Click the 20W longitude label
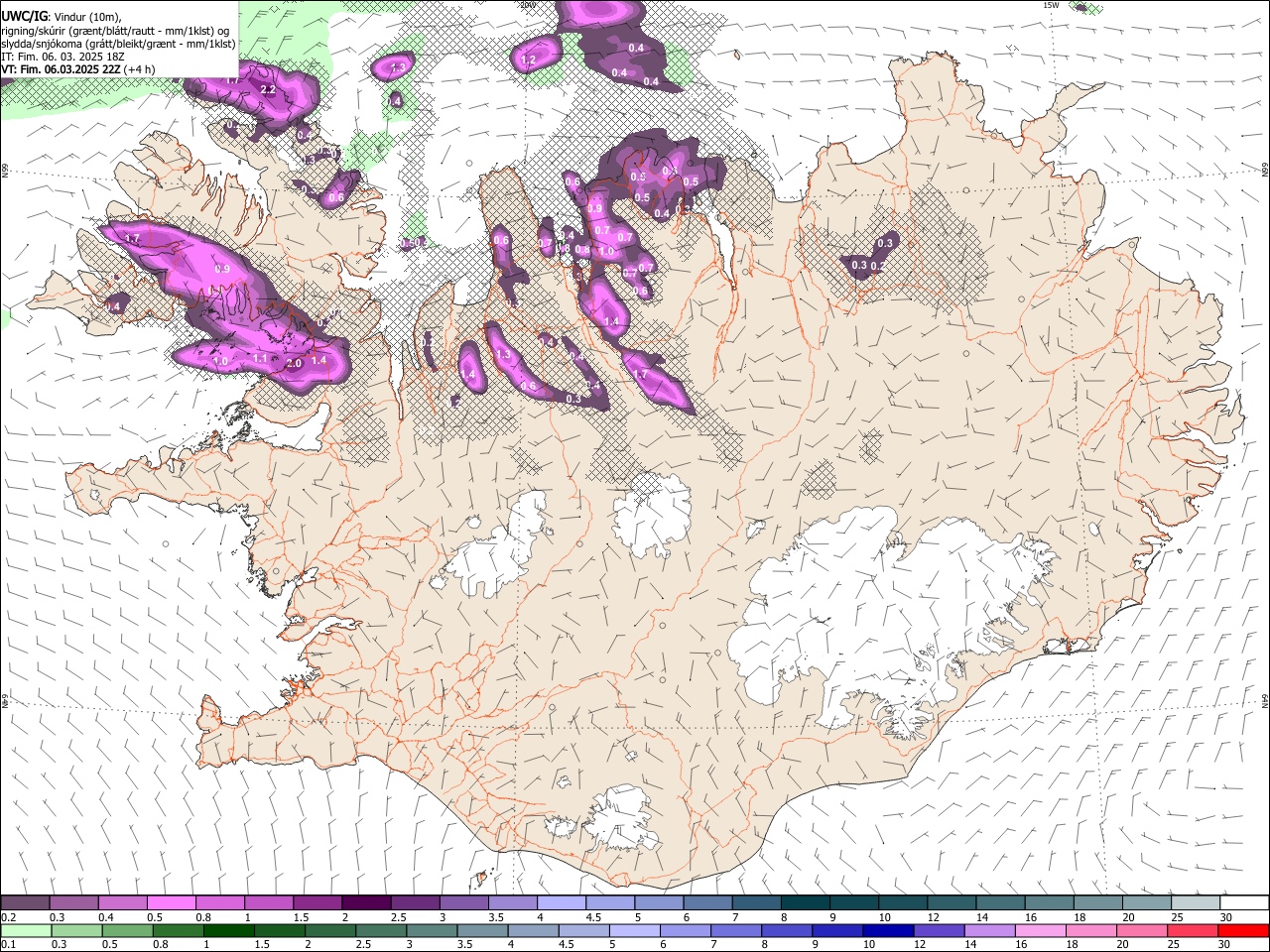Viewport: 1270px width, 952px height. pos(528,5)
